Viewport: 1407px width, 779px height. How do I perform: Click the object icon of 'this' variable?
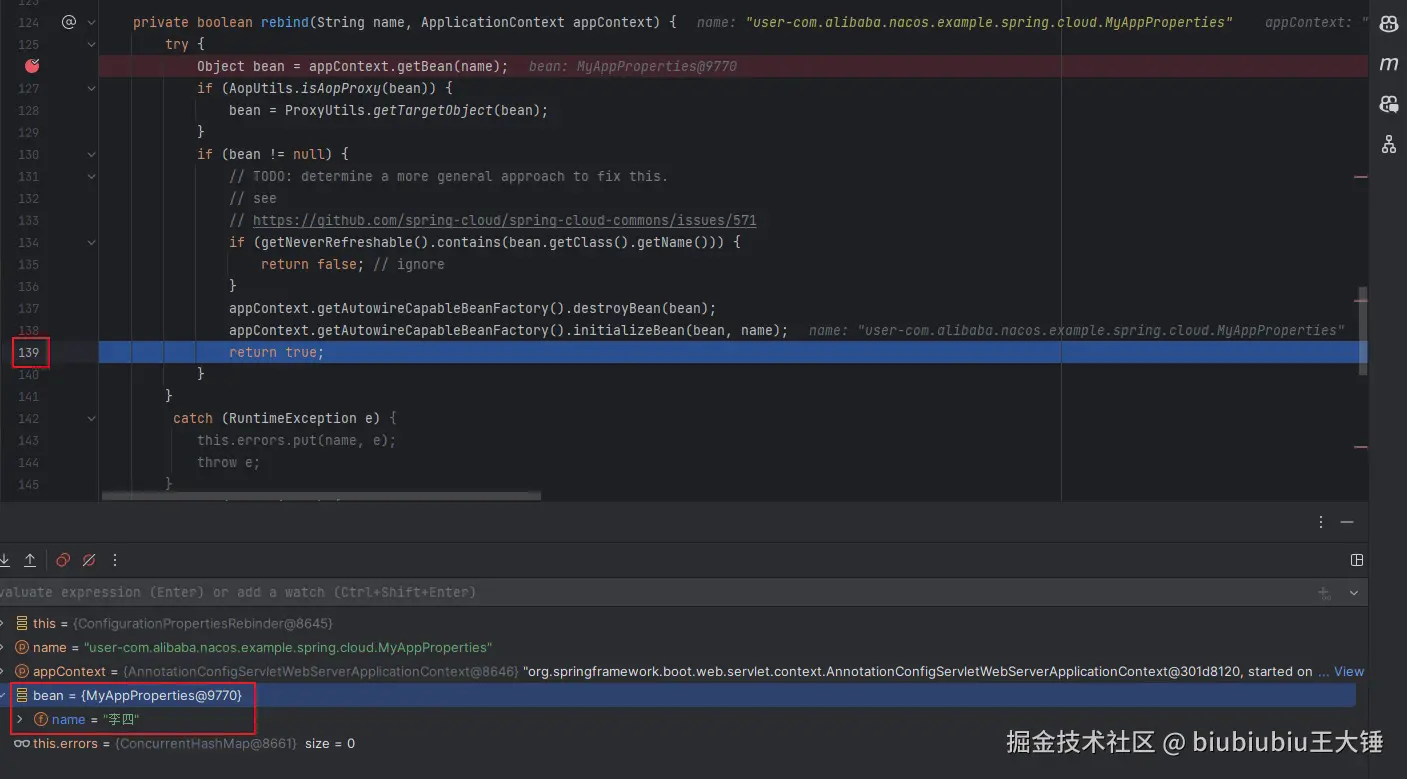[x=22, y=623]
